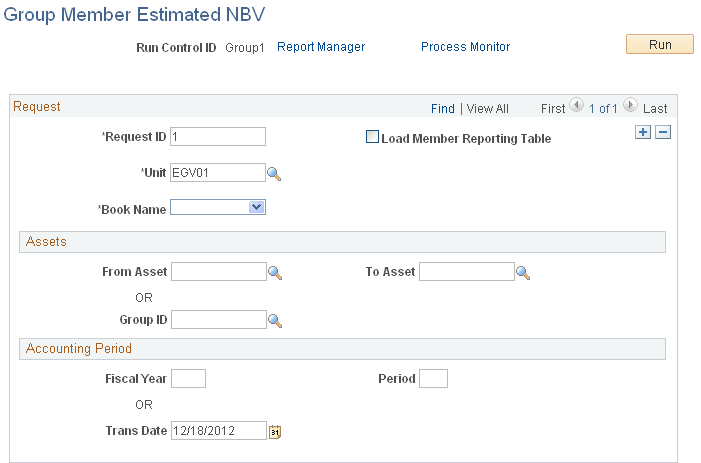The image size is (701, 463).
Task: Delete the current request row
Action: point(662,133)
